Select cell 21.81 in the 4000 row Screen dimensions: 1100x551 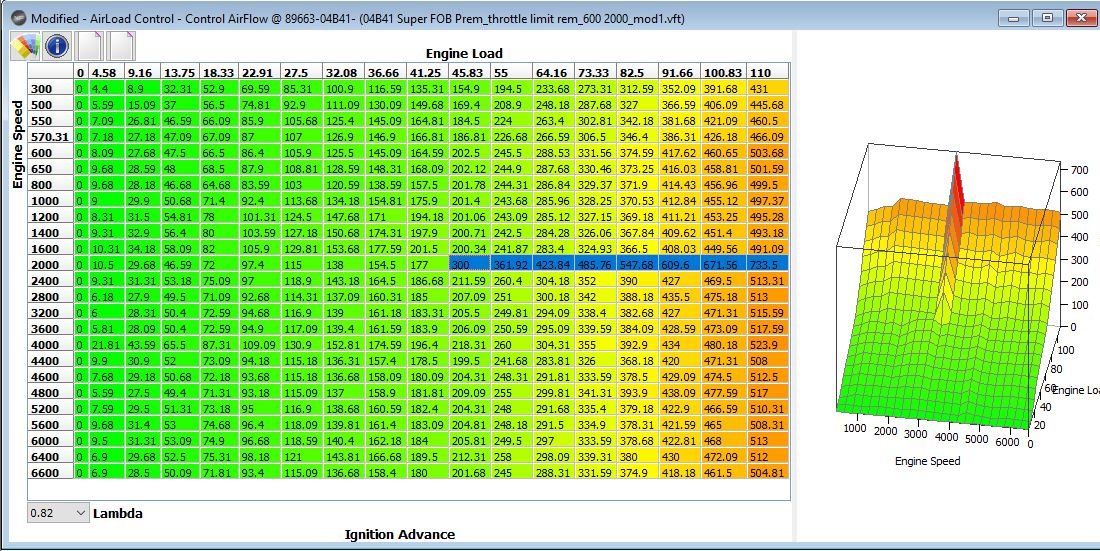[106, 345]
